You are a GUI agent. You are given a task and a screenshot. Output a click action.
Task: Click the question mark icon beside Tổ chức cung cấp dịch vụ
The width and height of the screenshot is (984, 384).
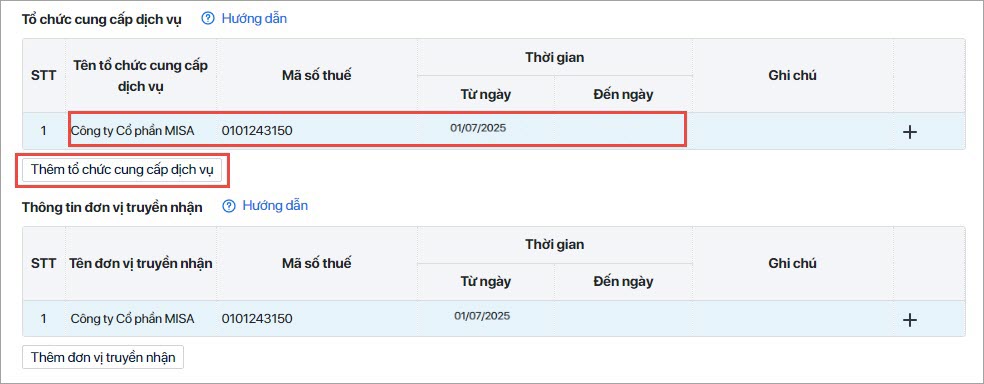pyautogui.click(x=208, y=19)
